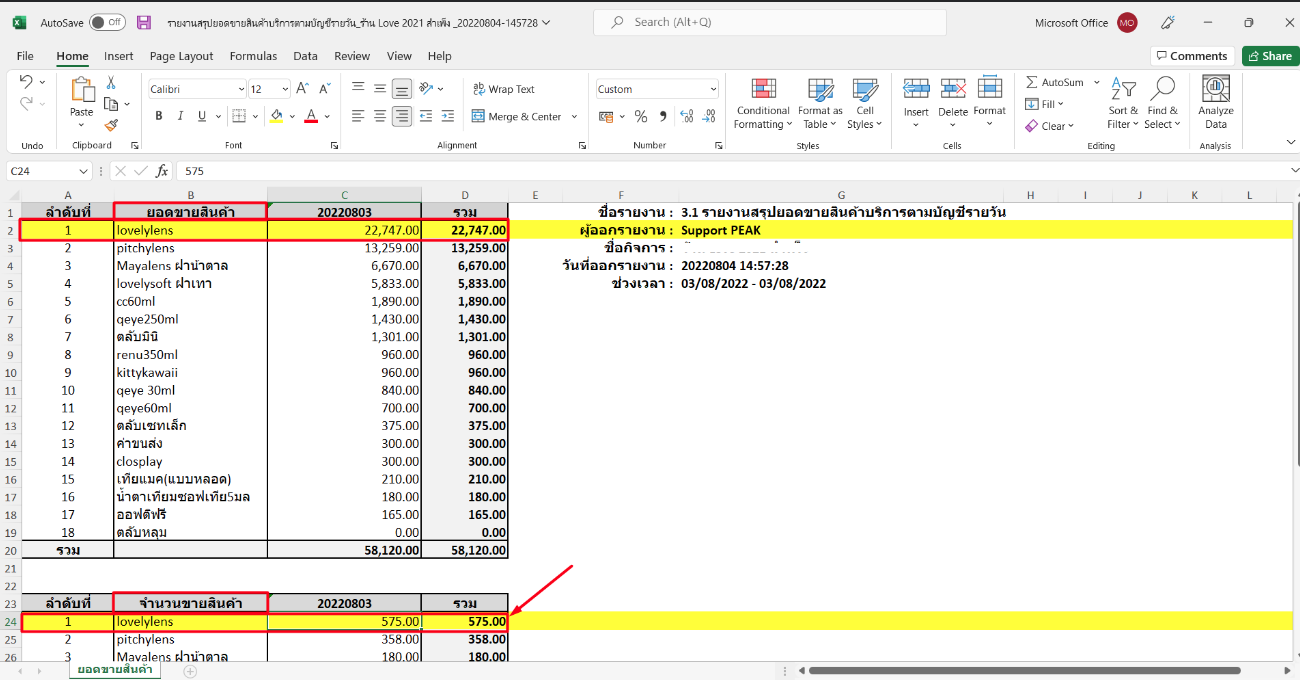
Task: Save the workbook with the Save icon
Action: click(x=144, y=22)
